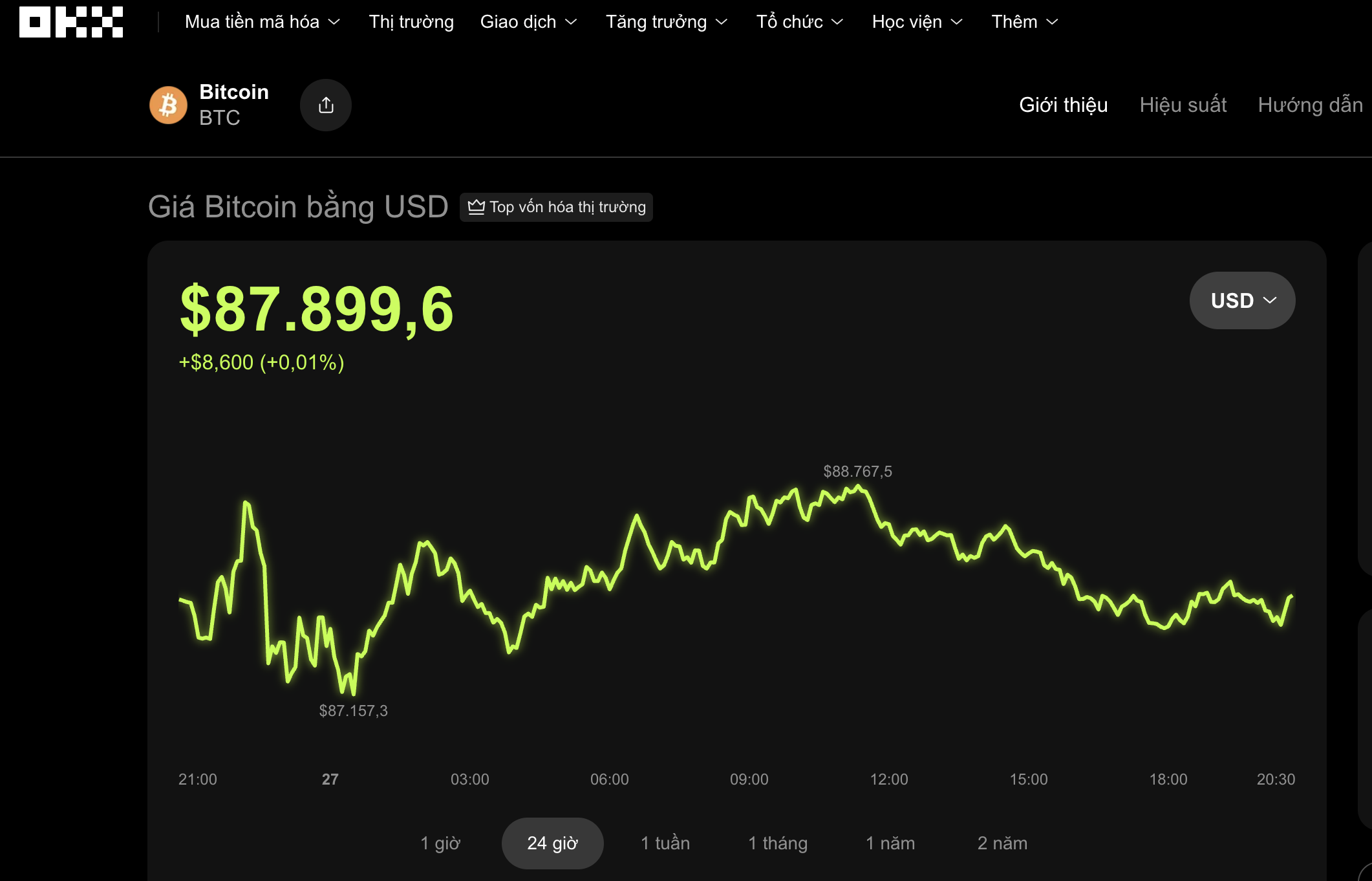Expand the Học viện menu
This screenshot has height=881, width=1372.
(x=917, y=21)
